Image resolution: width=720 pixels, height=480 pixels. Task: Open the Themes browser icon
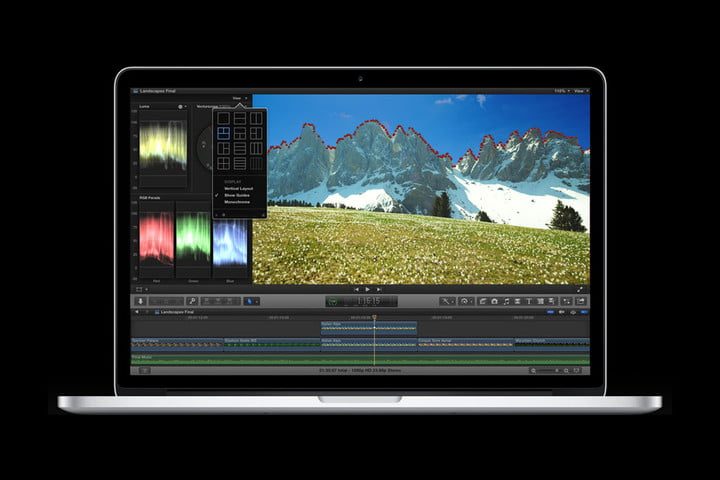(551, 301)
